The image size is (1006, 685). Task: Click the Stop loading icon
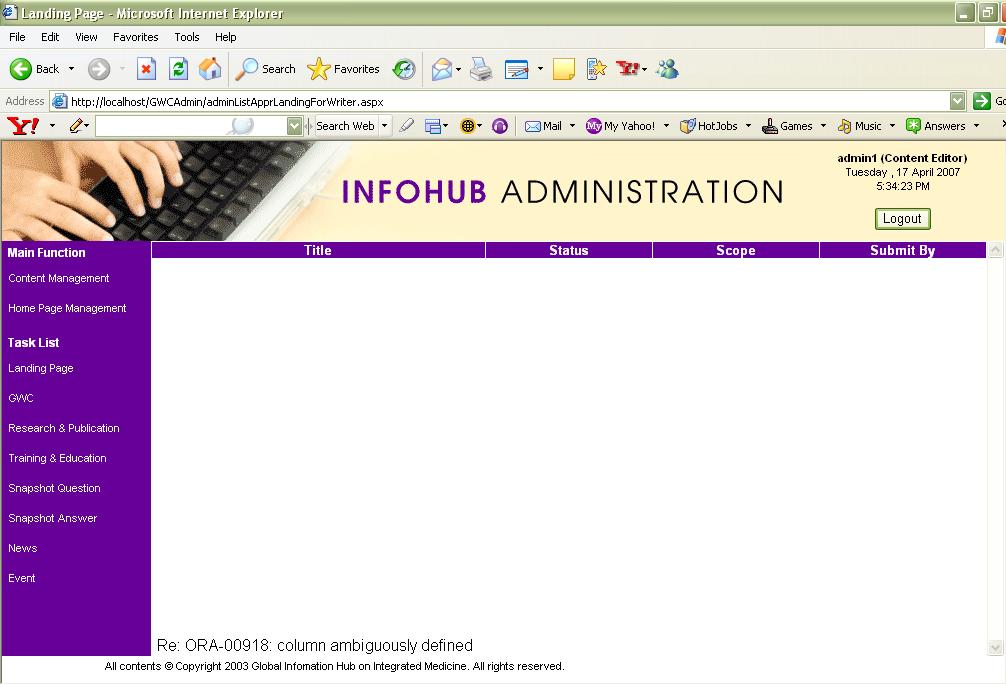(x=146, y=69)
